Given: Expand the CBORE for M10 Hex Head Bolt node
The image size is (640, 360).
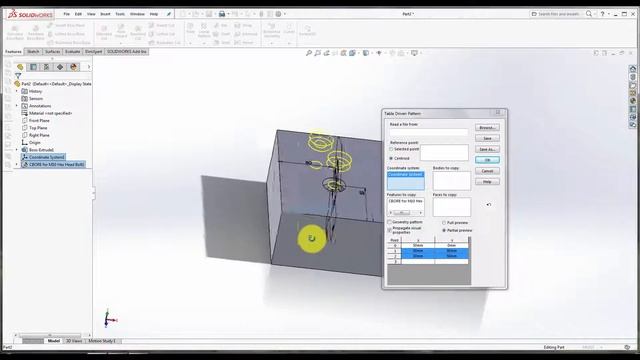Looking at the screenshot, I should pos(17,165).
